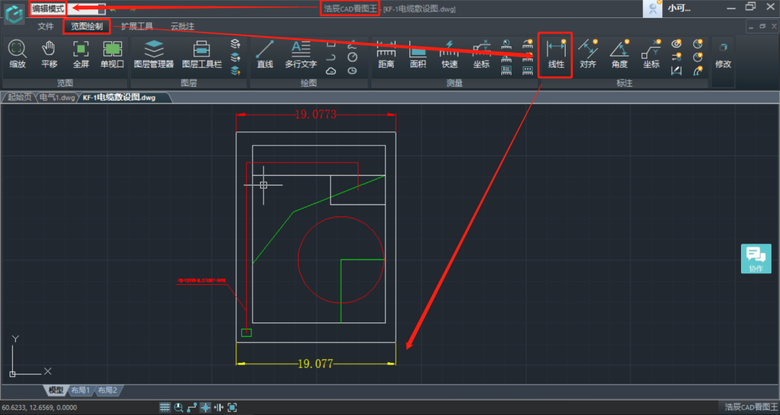Toggle the 图层工具栏 layer toolbar
Screen dimensions: 780x415
[x=201, y=53]
